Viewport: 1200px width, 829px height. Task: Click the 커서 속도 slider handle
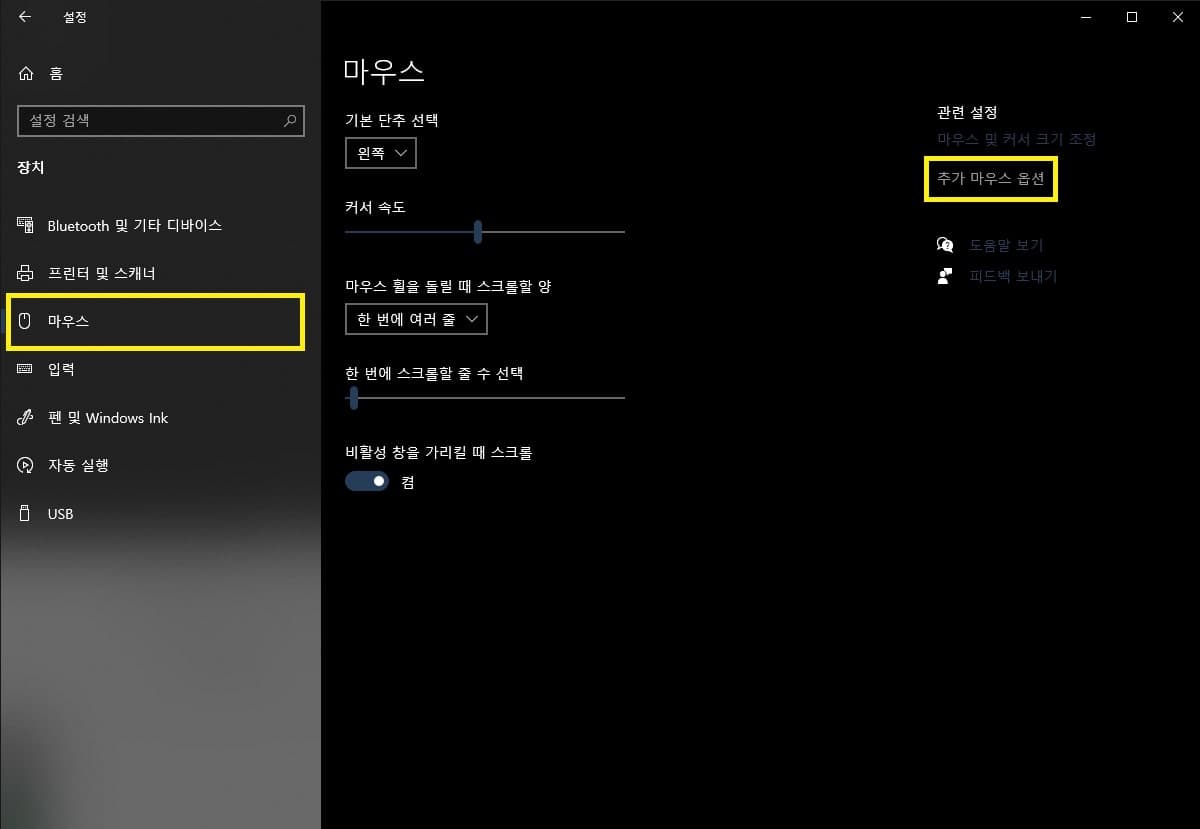pos(477,232)
